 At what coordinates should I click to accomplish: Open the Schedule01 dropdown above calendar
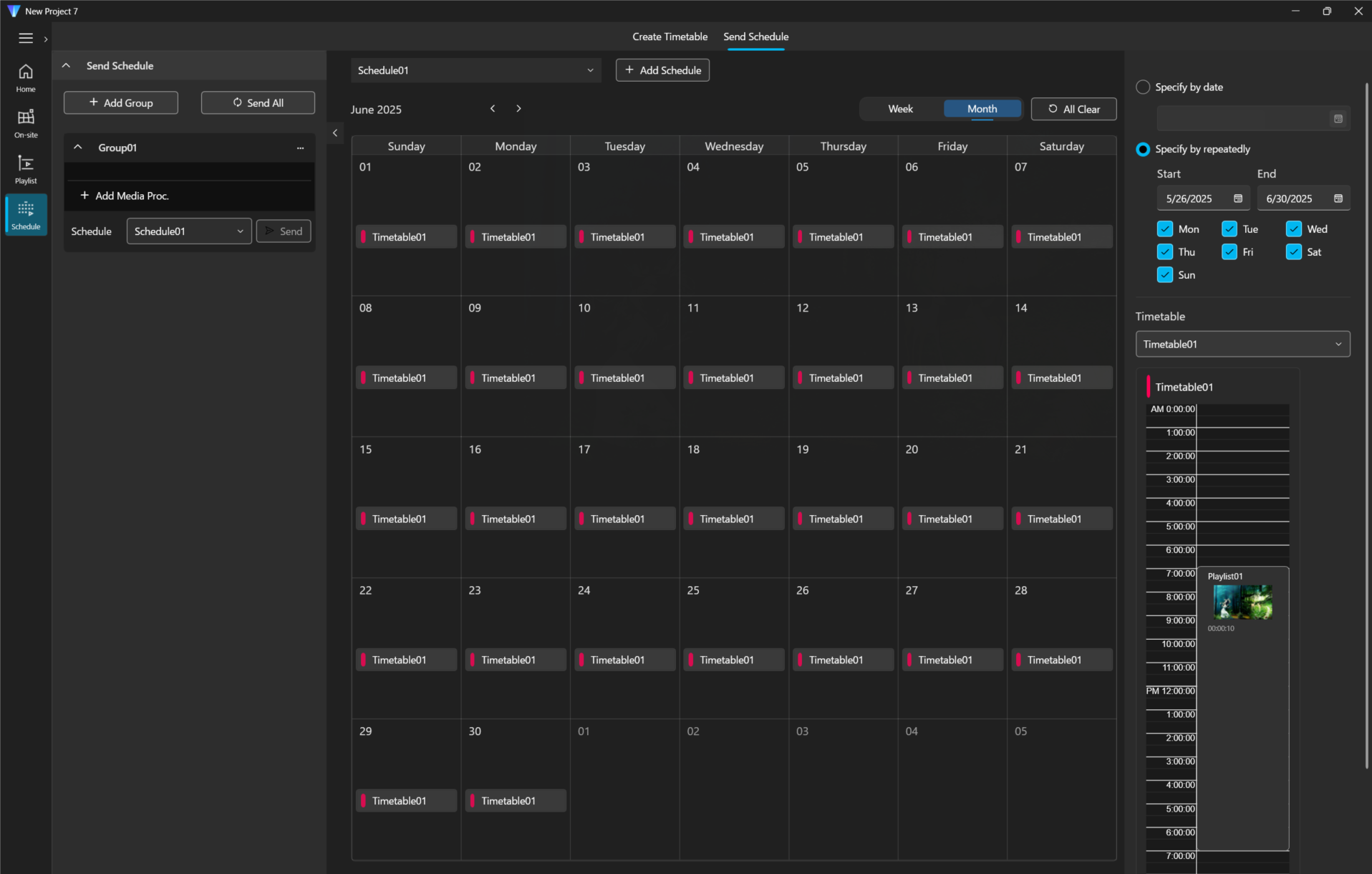(x=475, y=70)
